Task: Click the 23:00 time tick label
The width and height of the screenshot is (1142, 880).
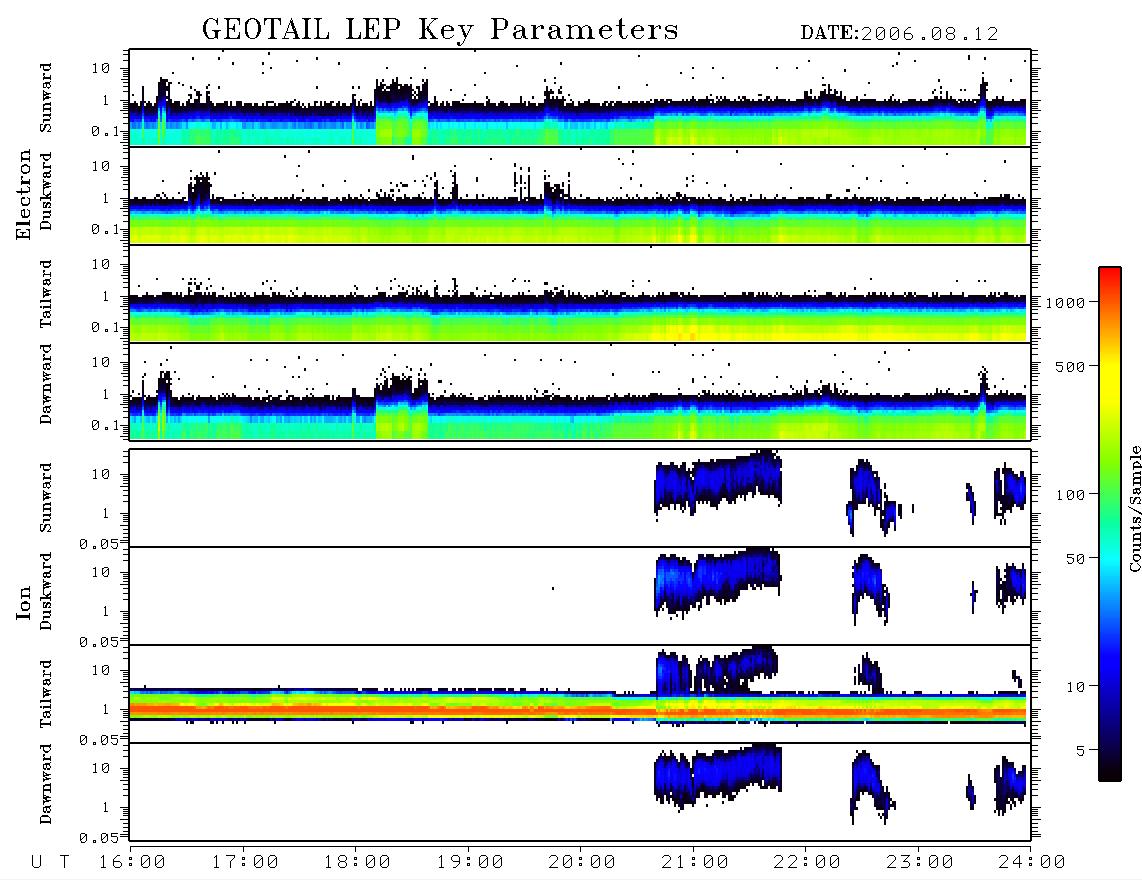Action: pyautogui.click(x=920, y=862)
